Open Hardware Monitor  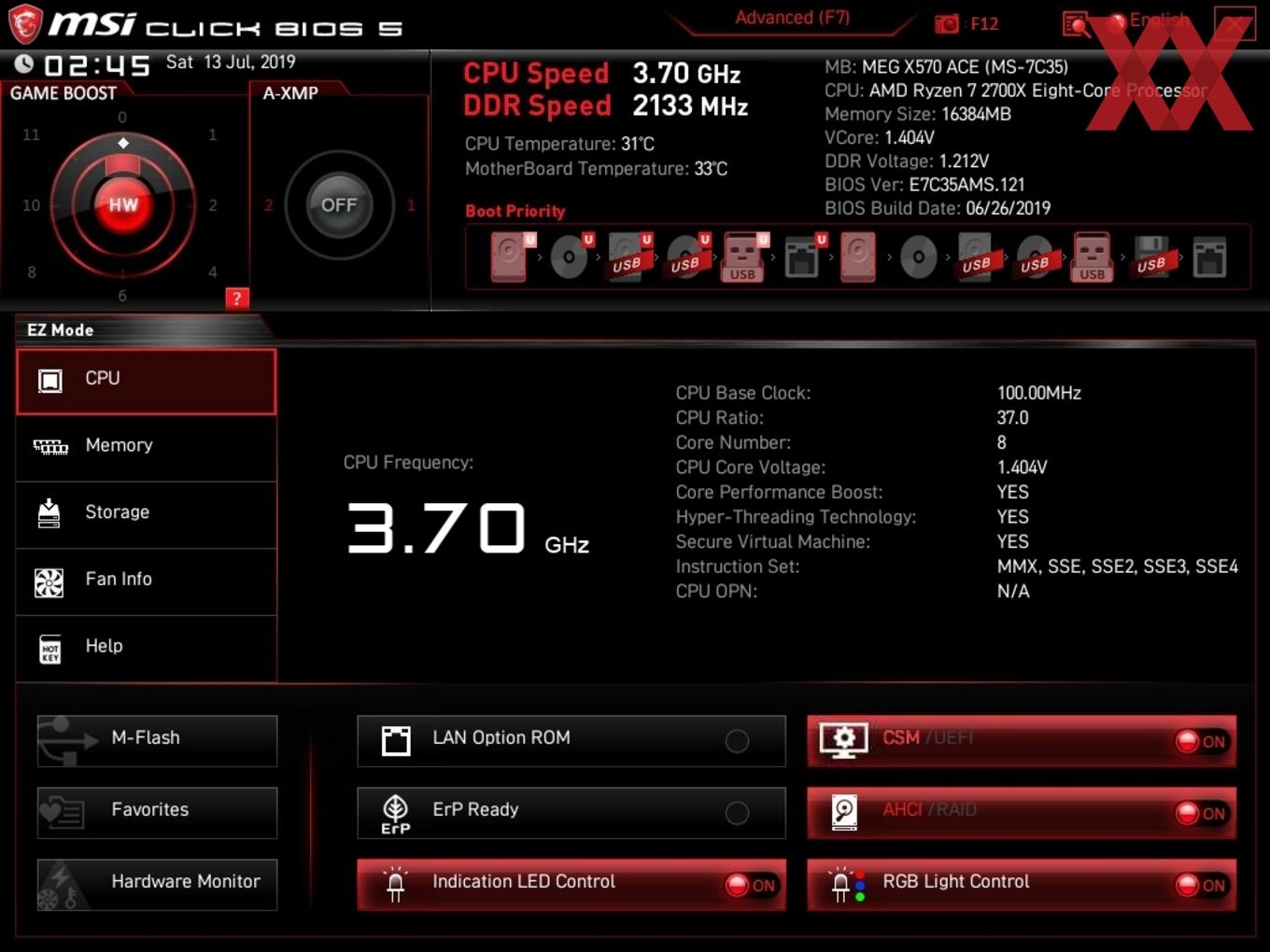tap(157, 885)
